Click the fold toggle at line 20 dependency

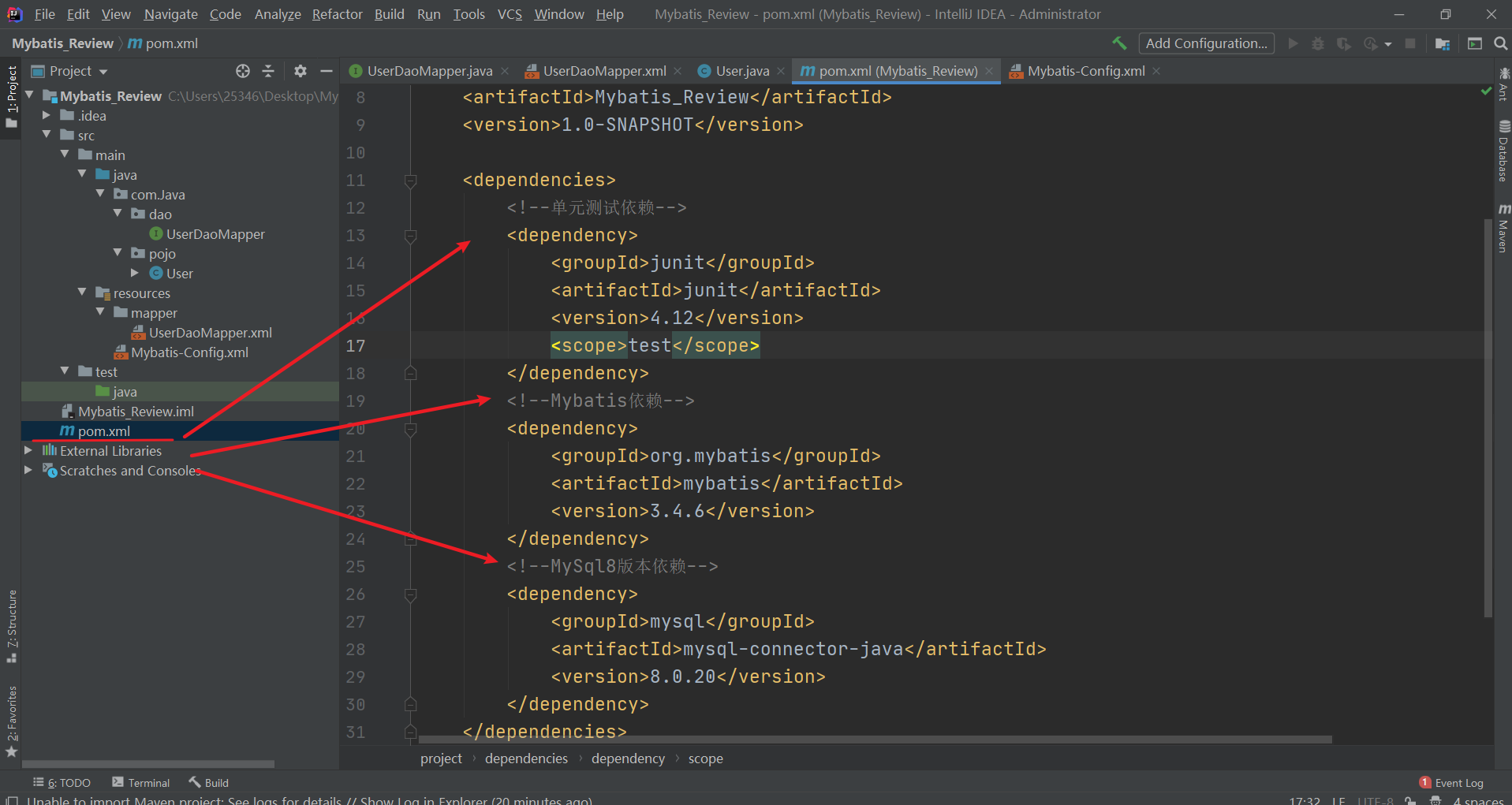point(410,429)
